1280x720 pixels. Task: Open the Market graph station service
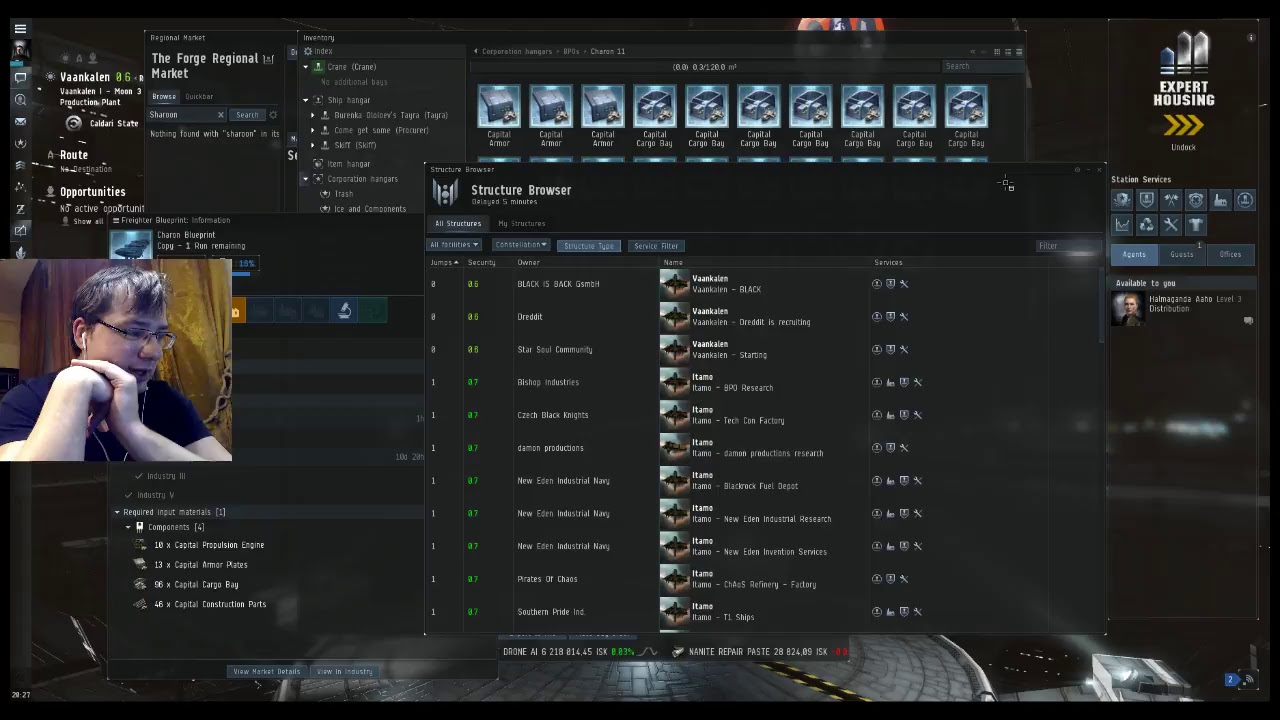[1122, 225]
